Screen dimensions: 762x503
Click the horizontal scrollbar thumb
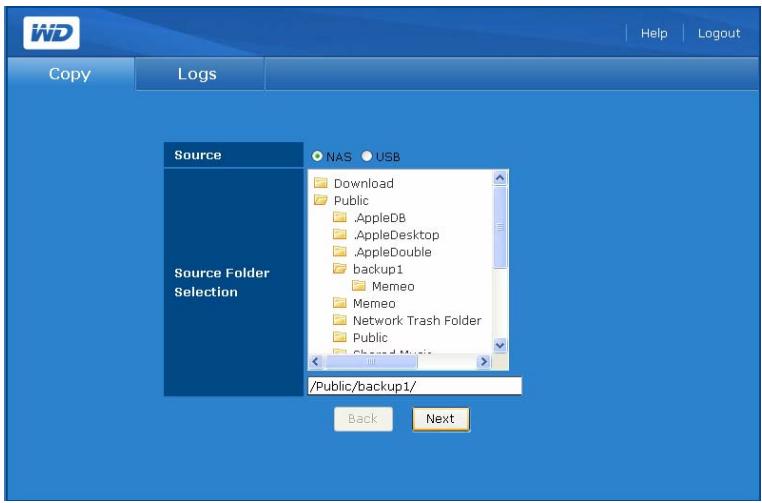tap(371, 362)
